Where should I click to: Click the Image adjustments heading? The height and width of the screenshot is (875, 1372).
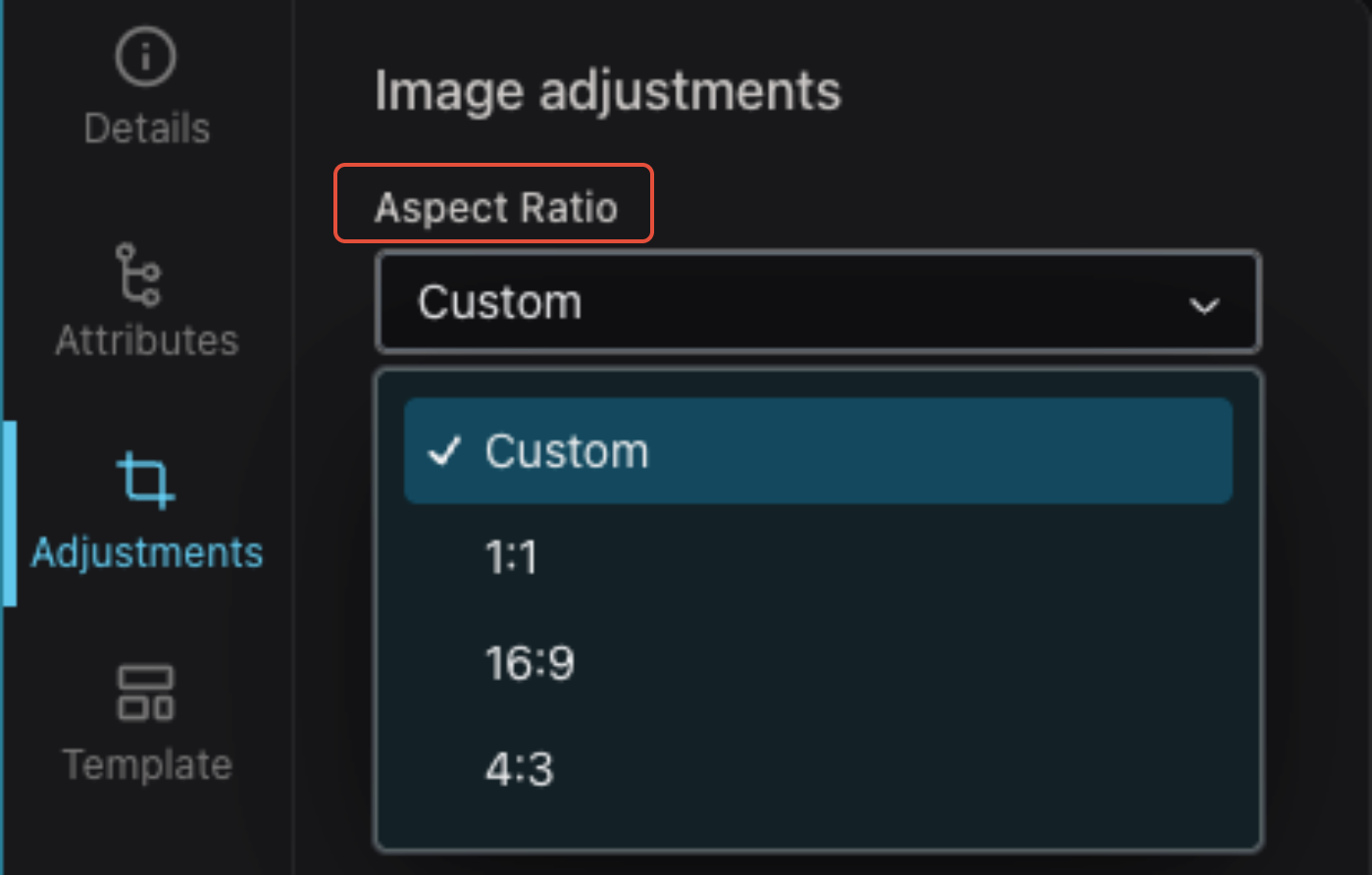pos(608,91)
